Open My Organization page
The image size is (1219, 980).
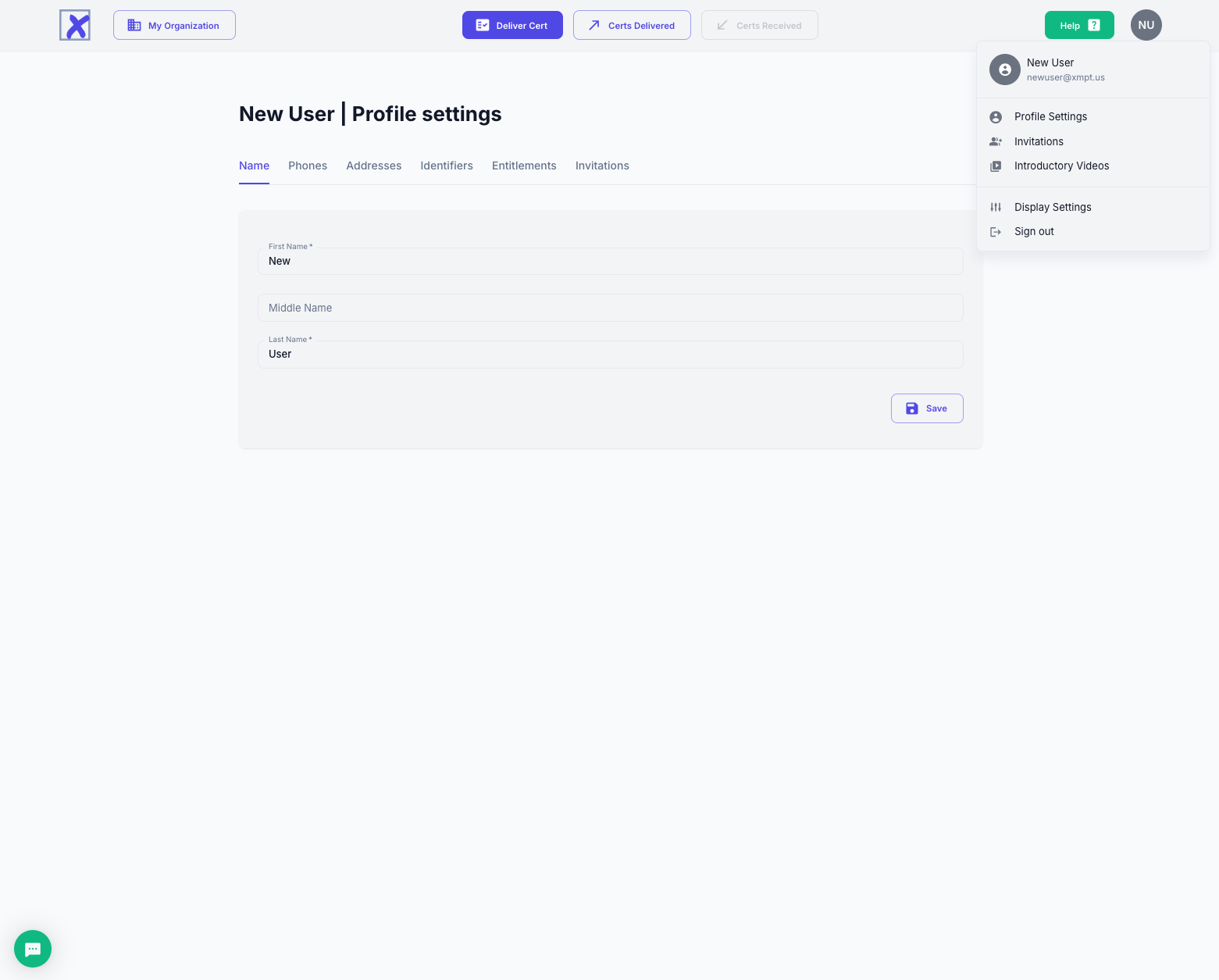click(174, 25)
